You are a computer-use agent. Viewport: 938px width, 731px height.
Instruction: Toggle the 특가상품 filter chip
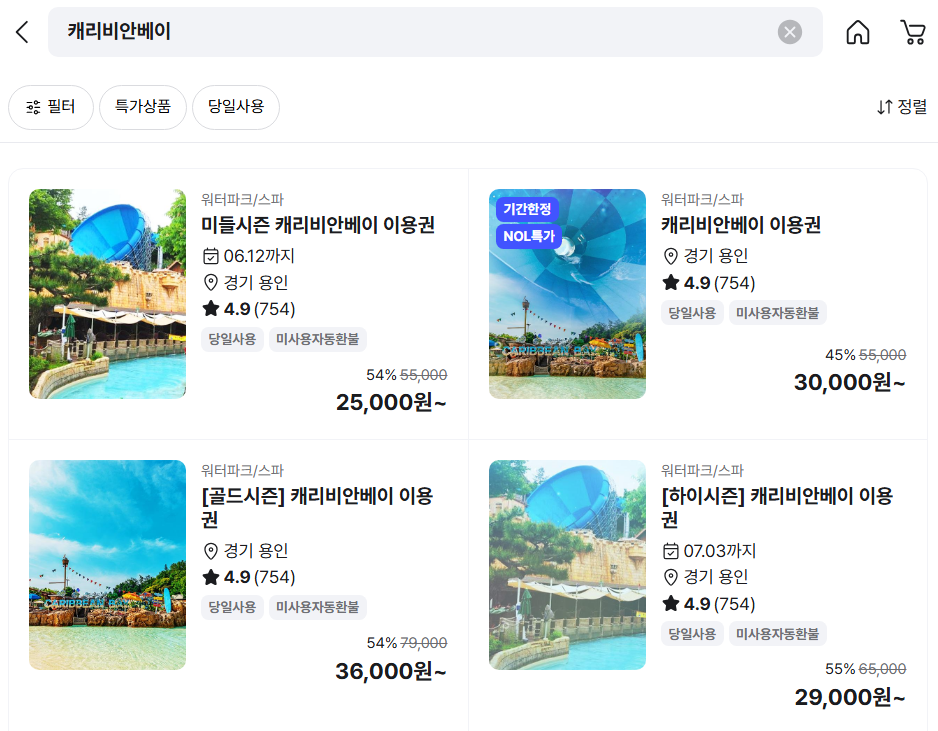pos(143,107)
